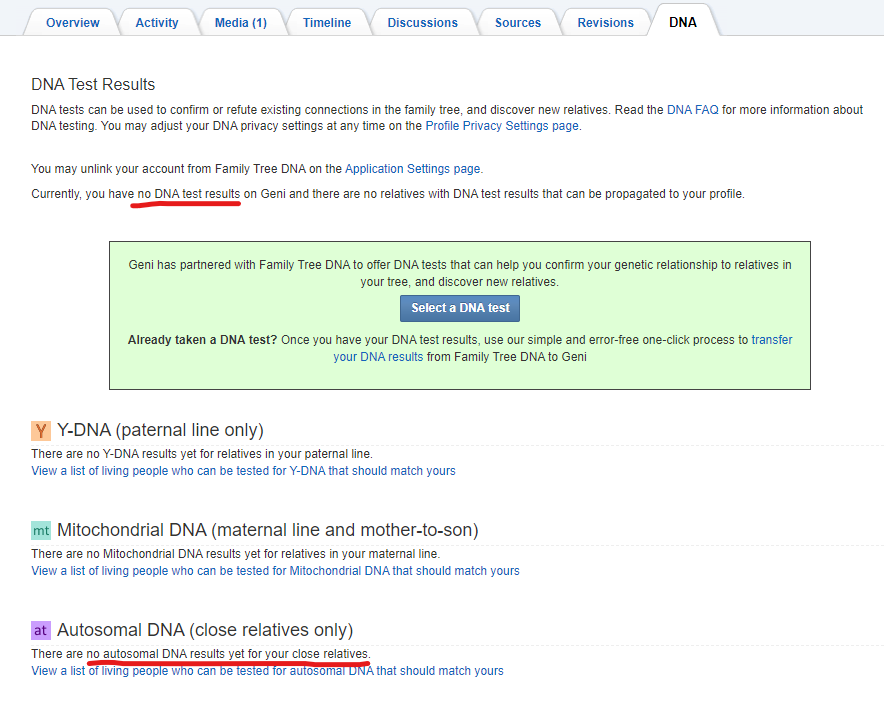This screenshot has width=884, height=710.
Task: View the Revisions tab
Action: [605, 22]
